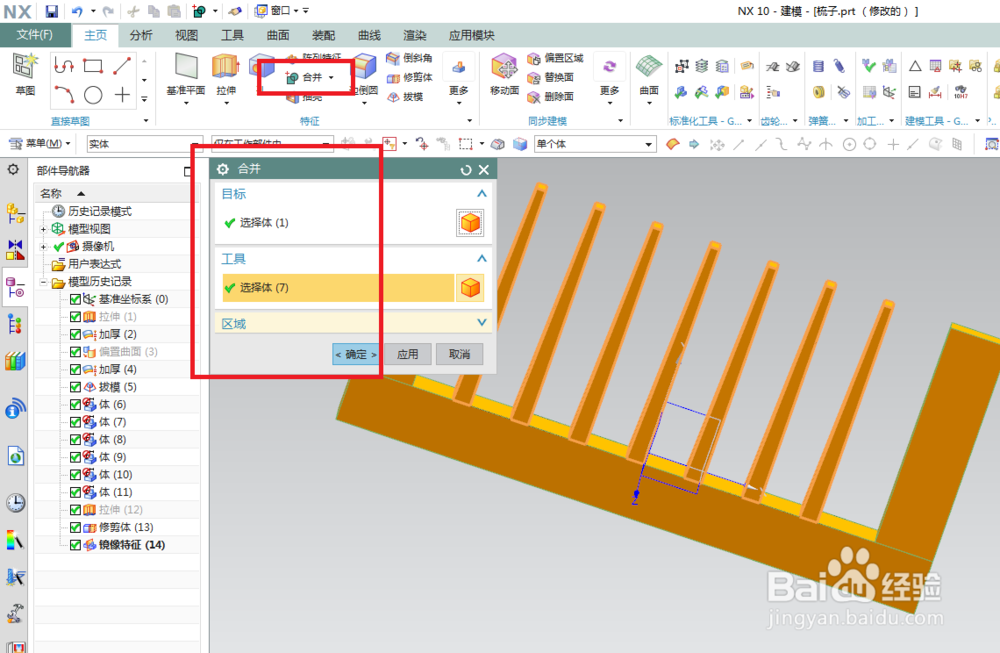This screenshot has height=653, width=1000.
Task: Switch to the 应用模块 tab
Action: tap(471, 35)
